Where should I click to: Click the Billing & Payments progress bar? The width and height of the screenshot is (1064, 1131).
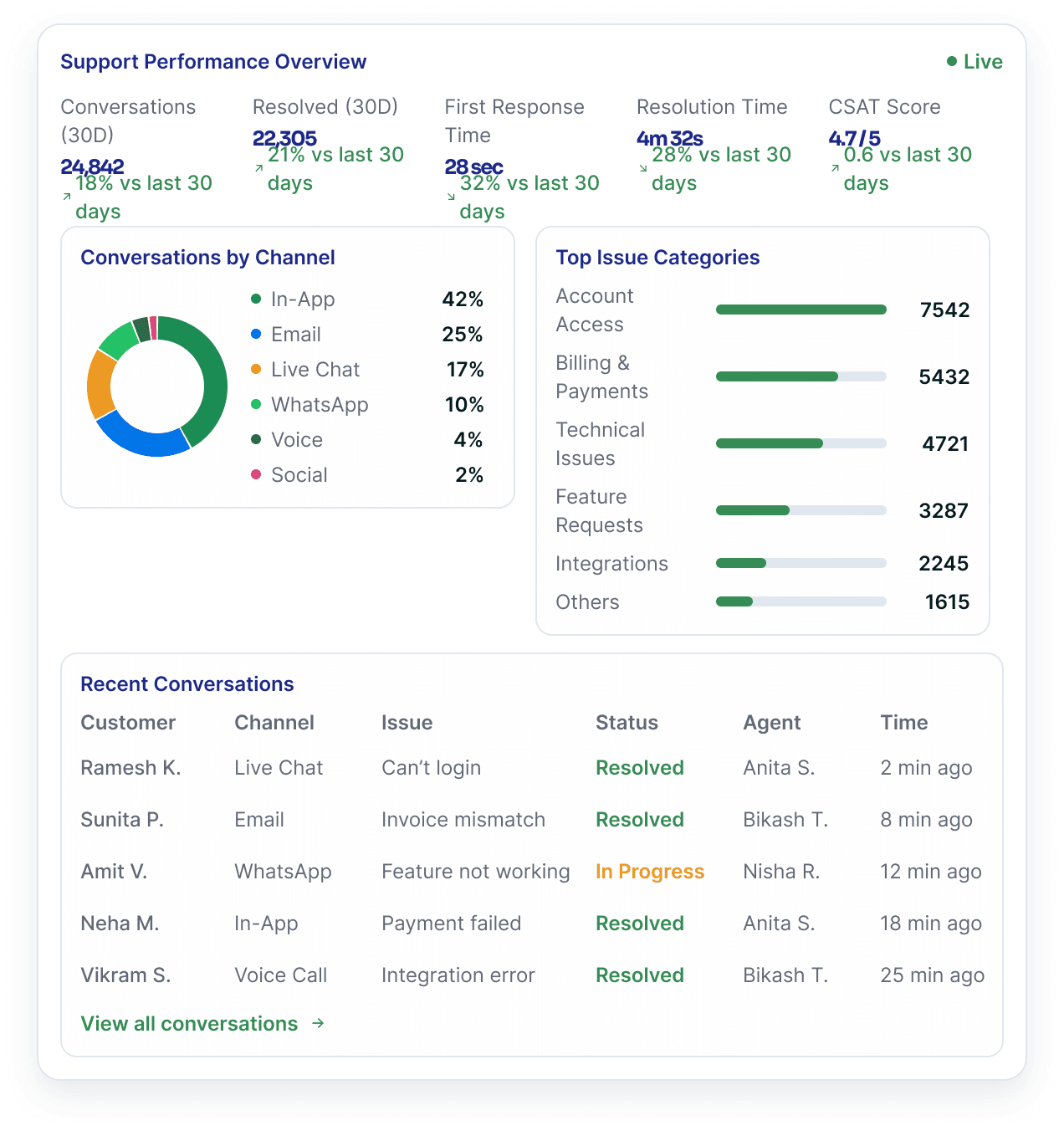pyautogui.click(x=801, y=376)
